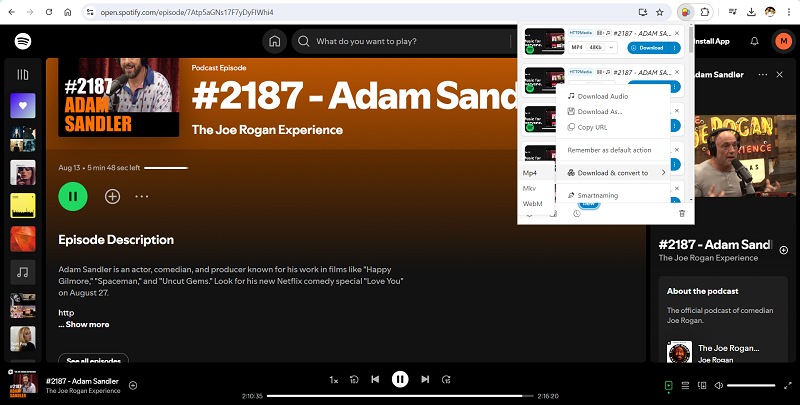Open Your Library sidebar icon

coord(22,75)
